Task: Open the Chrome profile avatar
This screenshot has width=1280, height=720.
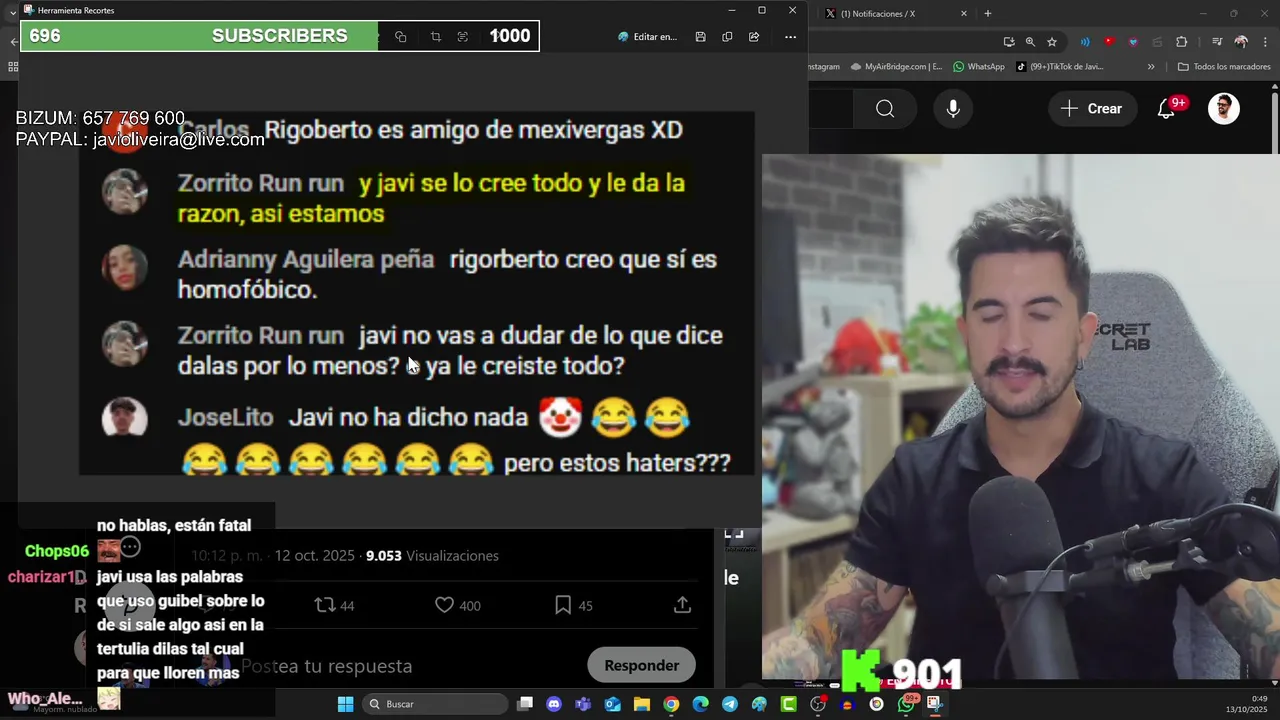Action: coord(1241,42)
